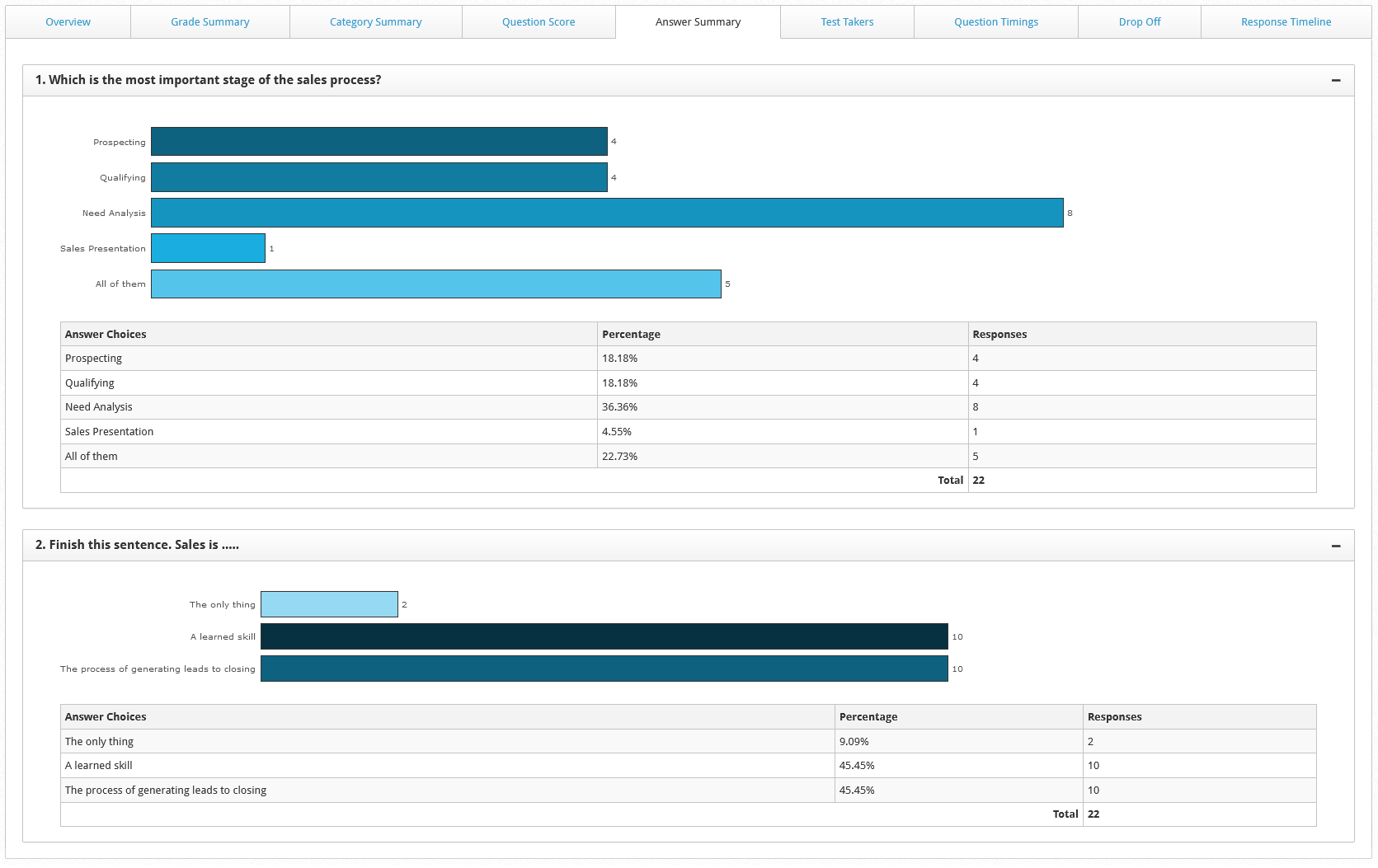This screenshot has height=868, width=1378.
Task: Switch to the Drop Off tab
Action: (1139, 22)
